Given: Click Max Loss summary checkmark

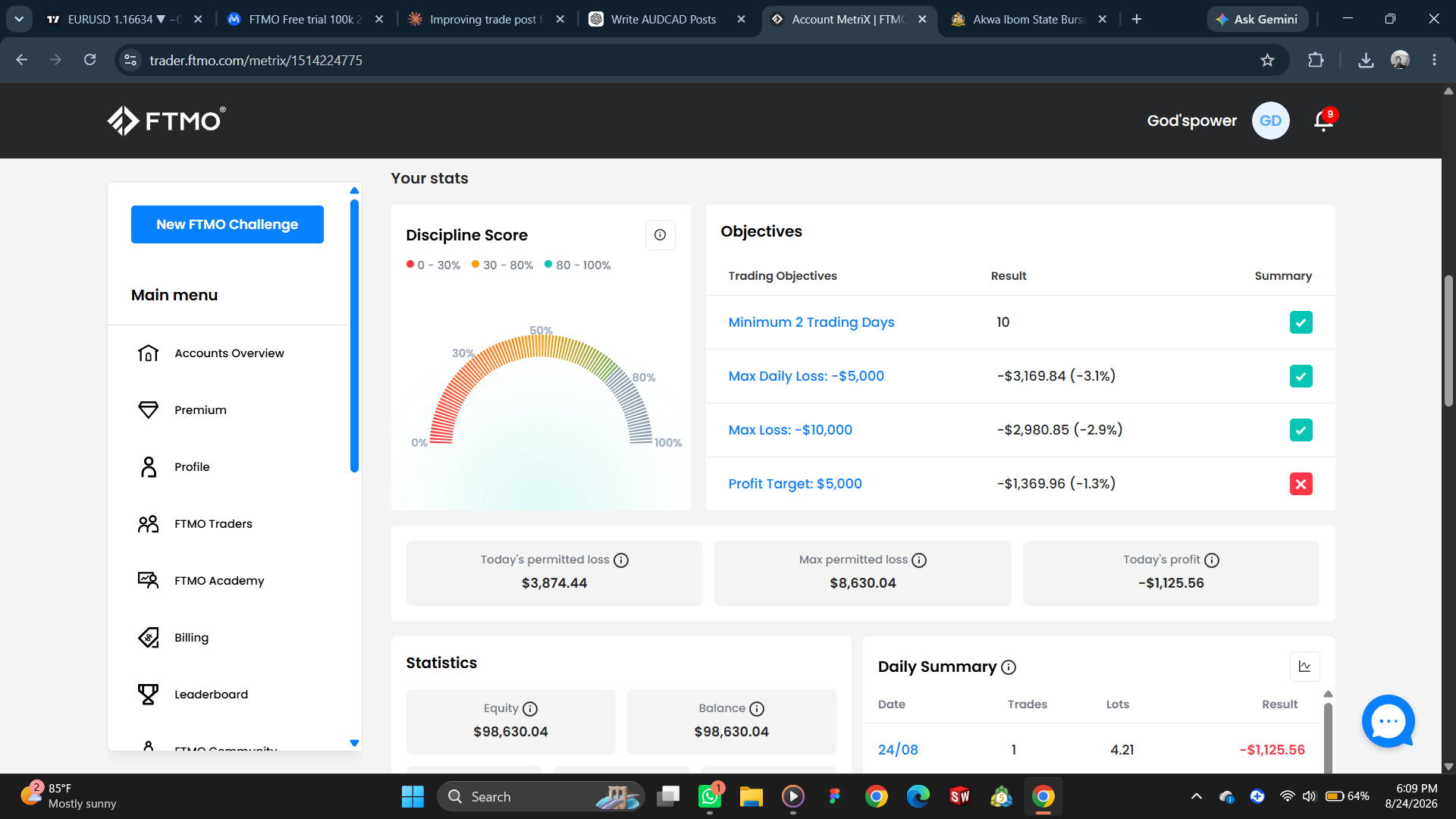Looking at the screenshot, I should coord(1301,430).
